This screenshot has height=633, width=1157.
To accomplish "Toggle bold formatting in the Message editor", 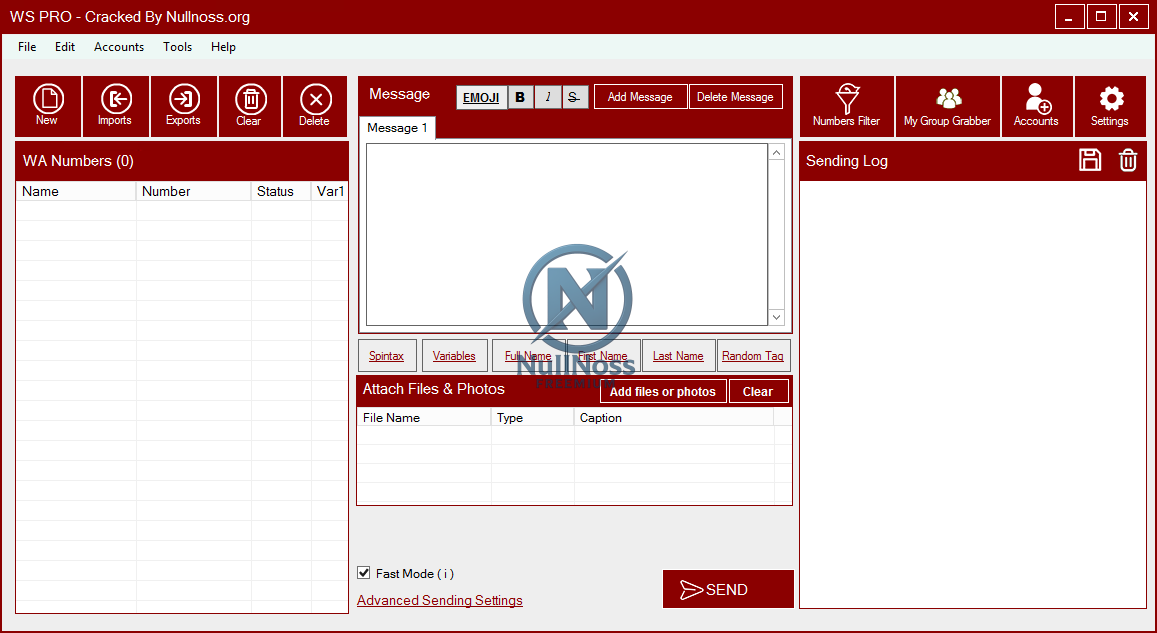I will pos(520,96).
